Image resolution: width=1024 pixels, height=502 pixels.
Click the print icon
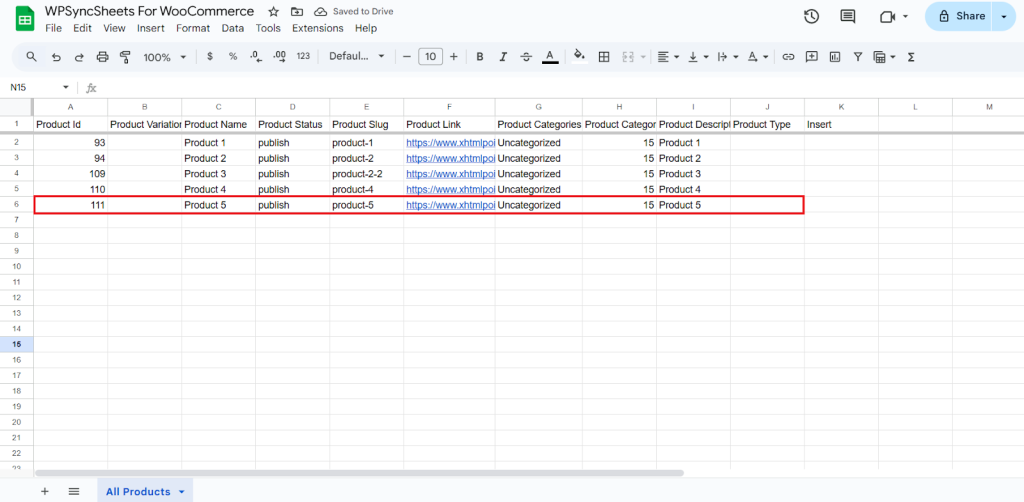click(x=103, y=57)
